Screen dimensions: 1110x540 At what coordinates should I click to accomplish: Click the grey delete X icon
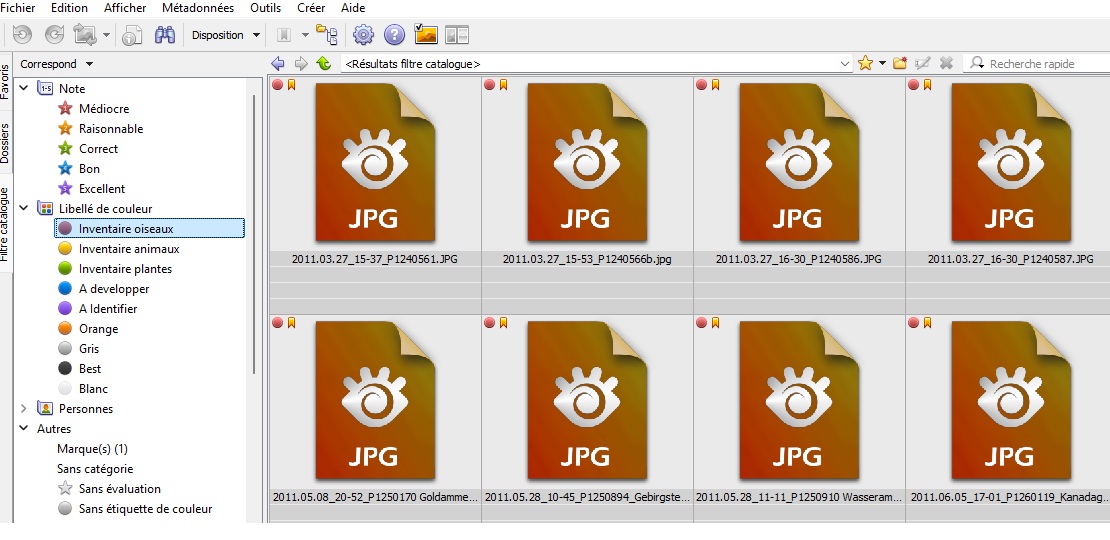point(946,63)
